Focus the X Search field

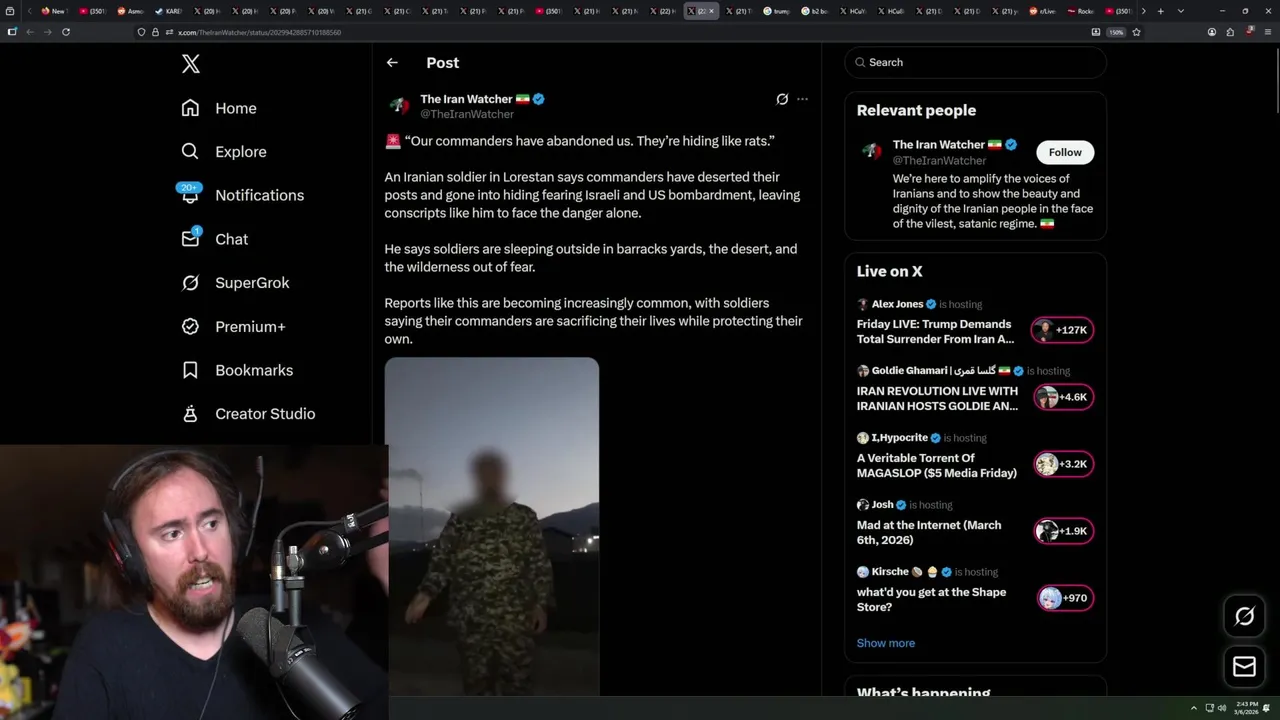pyautogui.click(x=976, y=62)
